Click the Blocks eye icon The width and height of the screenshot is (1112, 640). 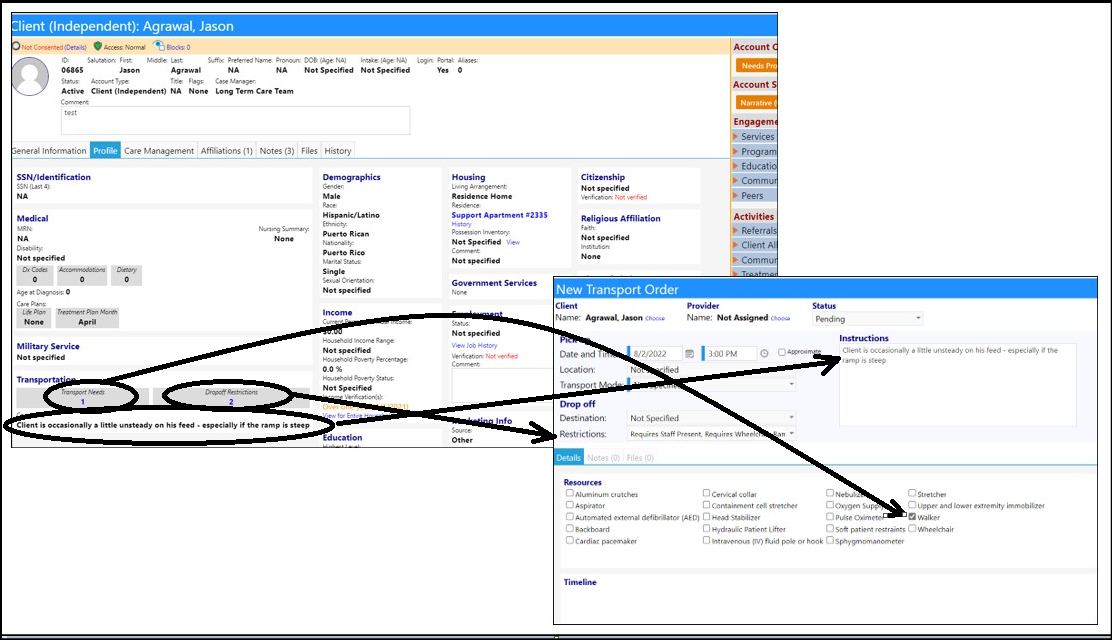(x=159, y=46)
